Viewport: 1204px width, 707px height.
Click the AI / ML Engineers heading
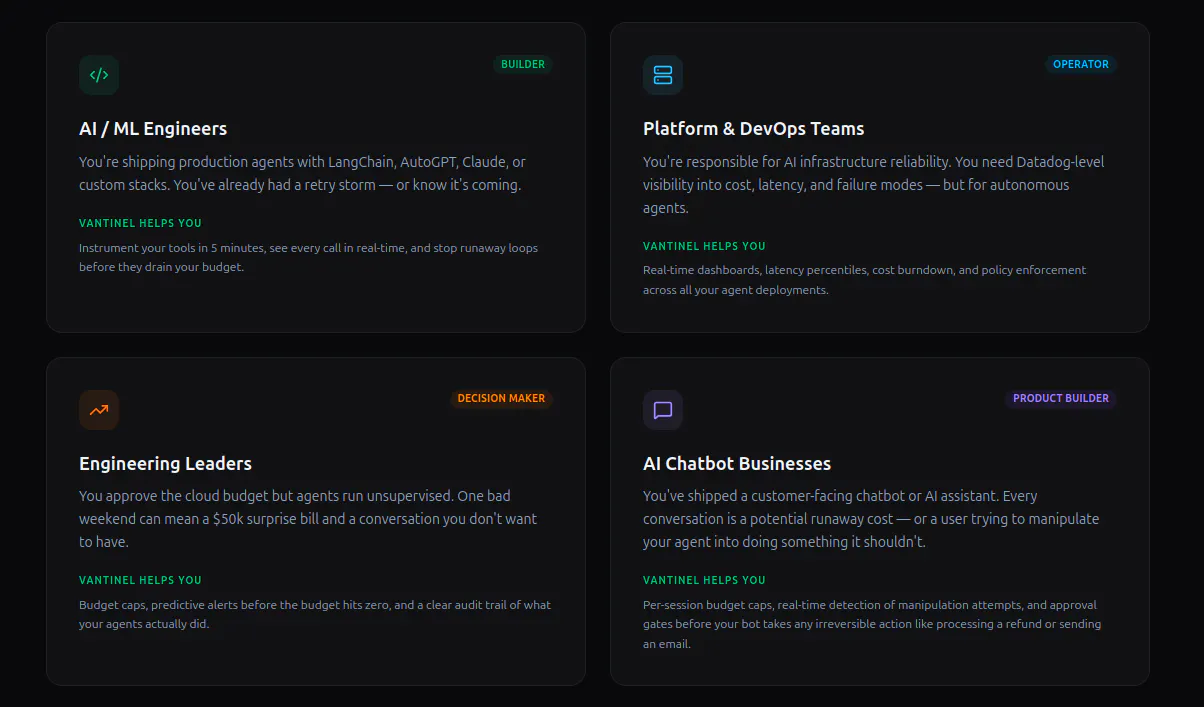[x=153, y=129]
